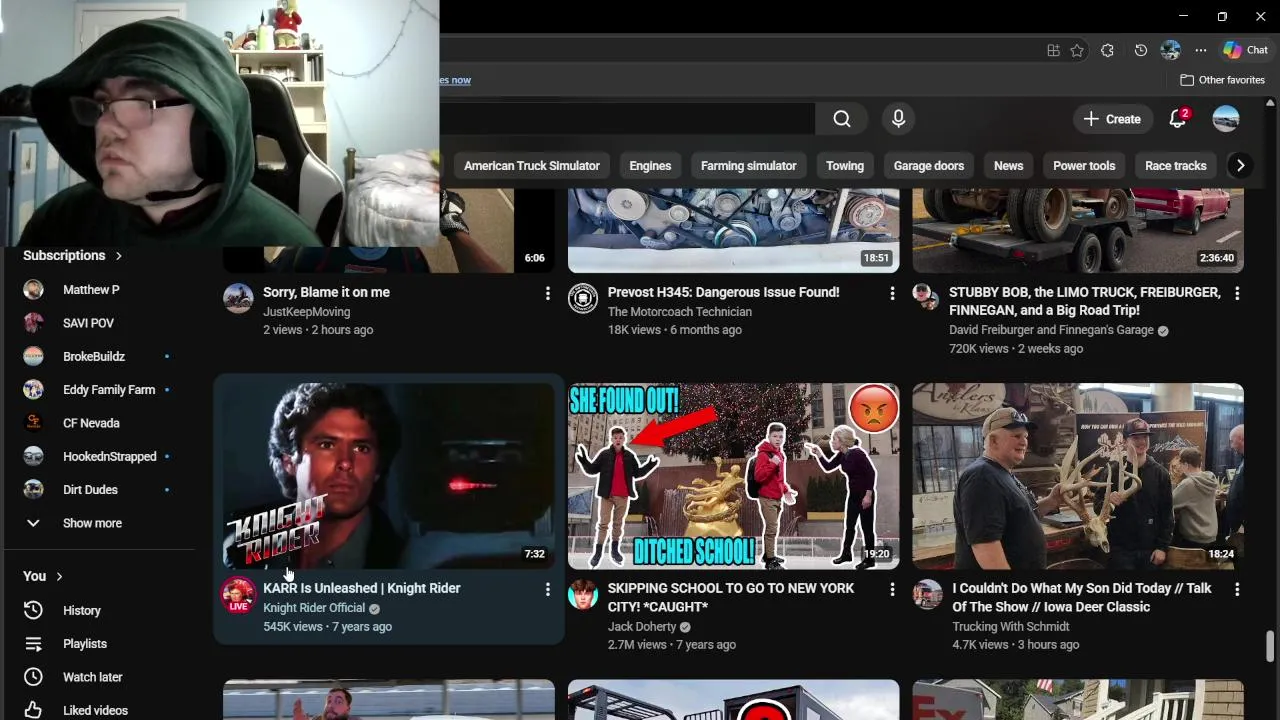The height and width of the screenshot is (720, 1280).
Task: Open David Freiburger channel avatar
Action: click(926, 297)
